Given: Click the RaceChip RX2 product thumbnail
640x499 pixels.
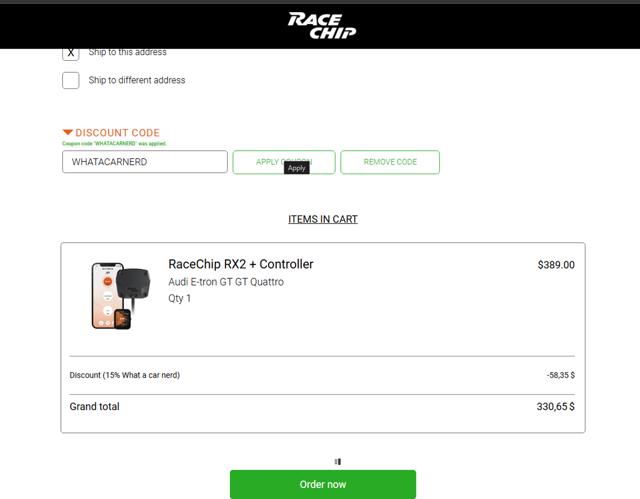Looking at the screenshot, I should (x=121, y=296).
